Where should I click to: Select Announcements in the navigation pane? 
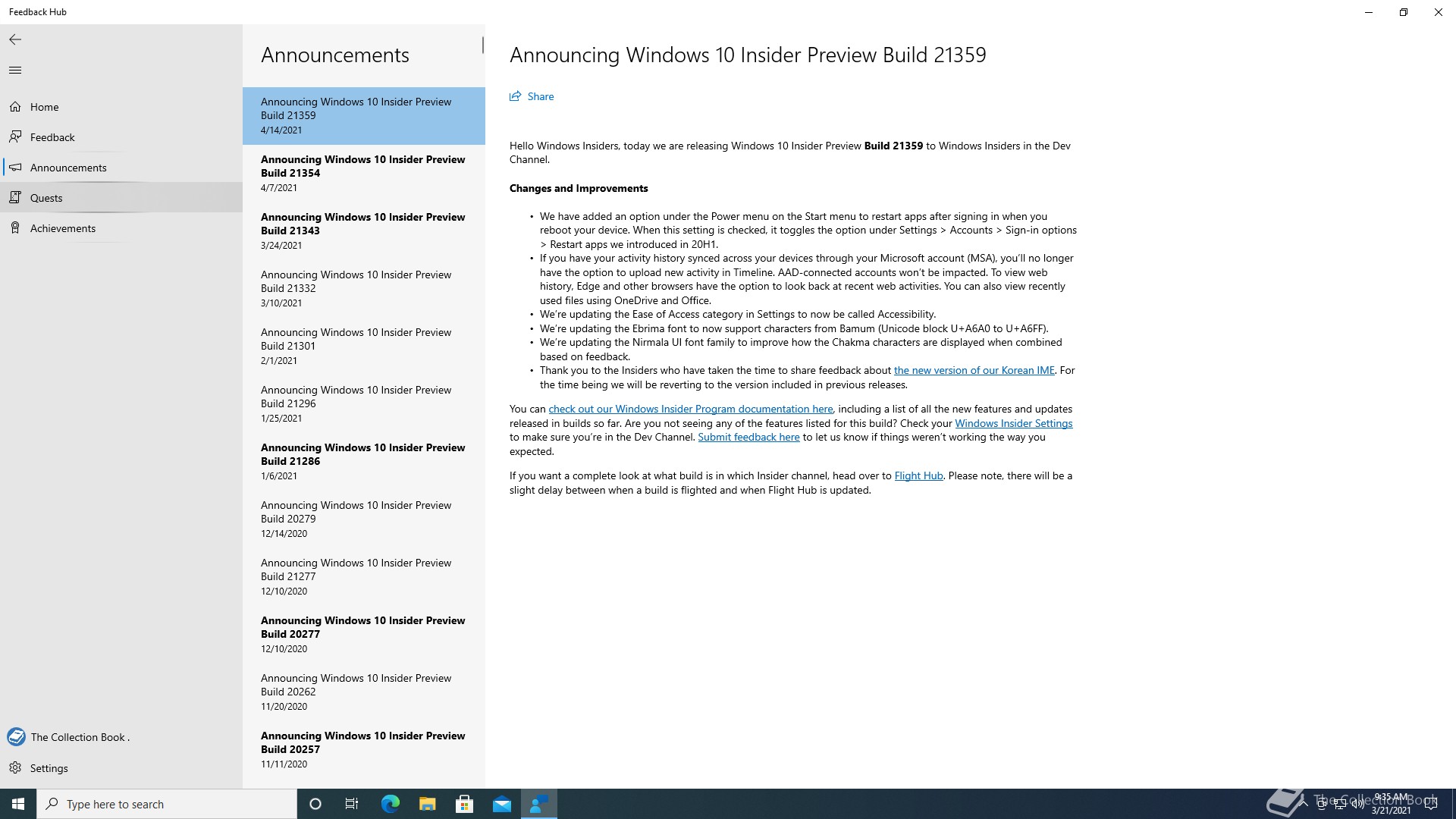coord(121,168)
